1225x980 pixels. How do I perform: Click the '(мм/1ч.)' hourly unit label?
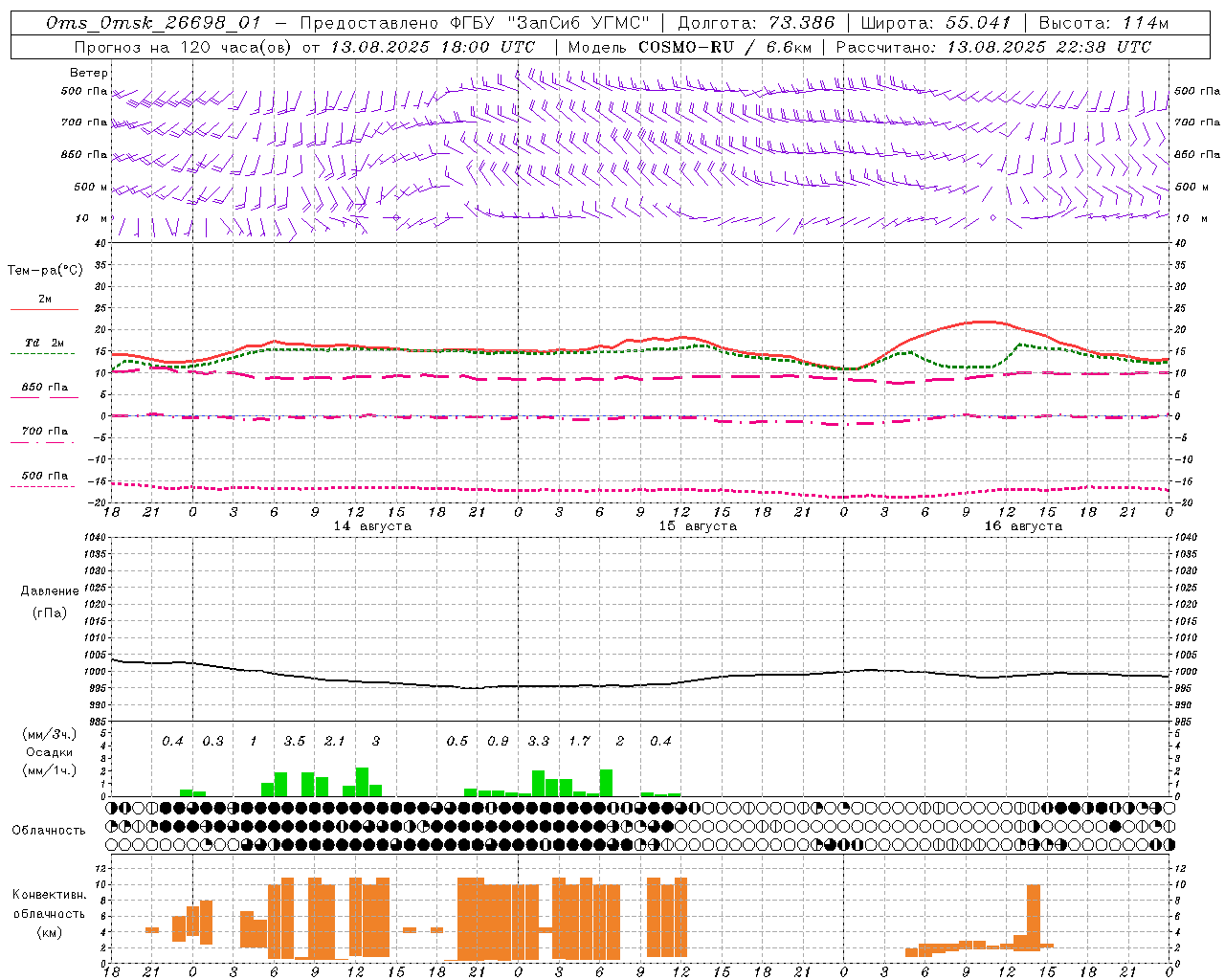coord(49,770)
